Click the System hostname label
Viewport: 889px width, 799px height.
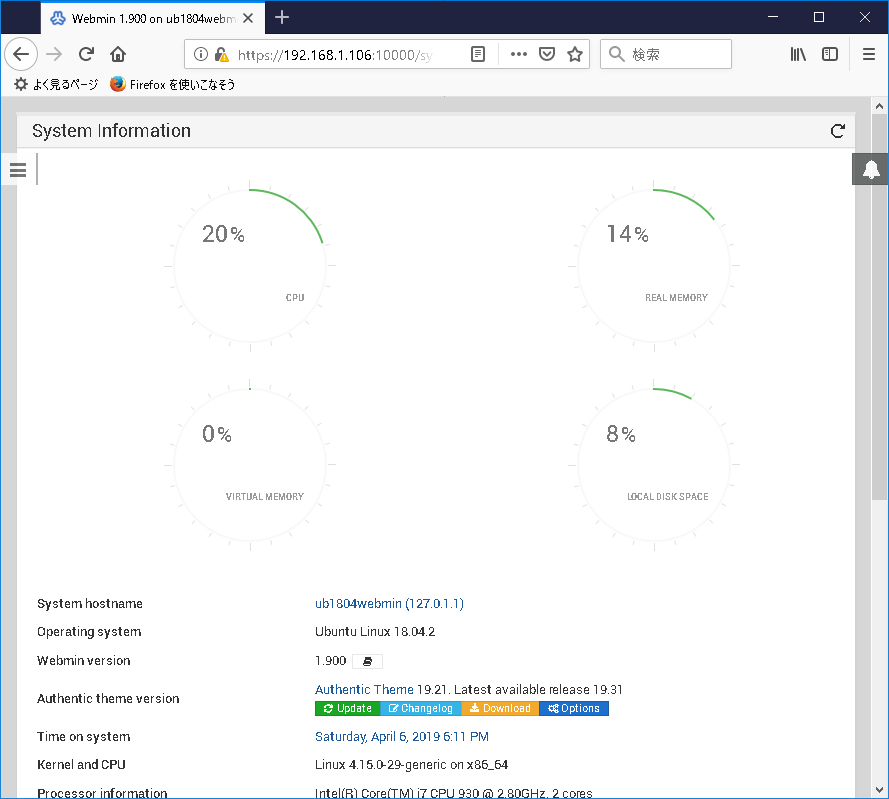point(90,603)
